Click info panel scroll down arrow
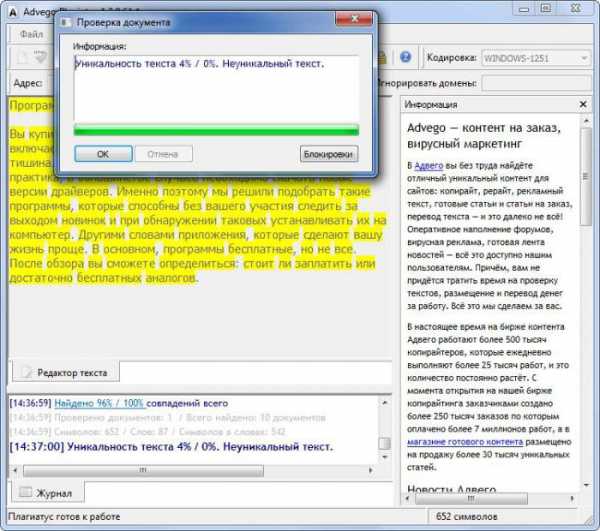600x531 pixels. tap(586, 485)
